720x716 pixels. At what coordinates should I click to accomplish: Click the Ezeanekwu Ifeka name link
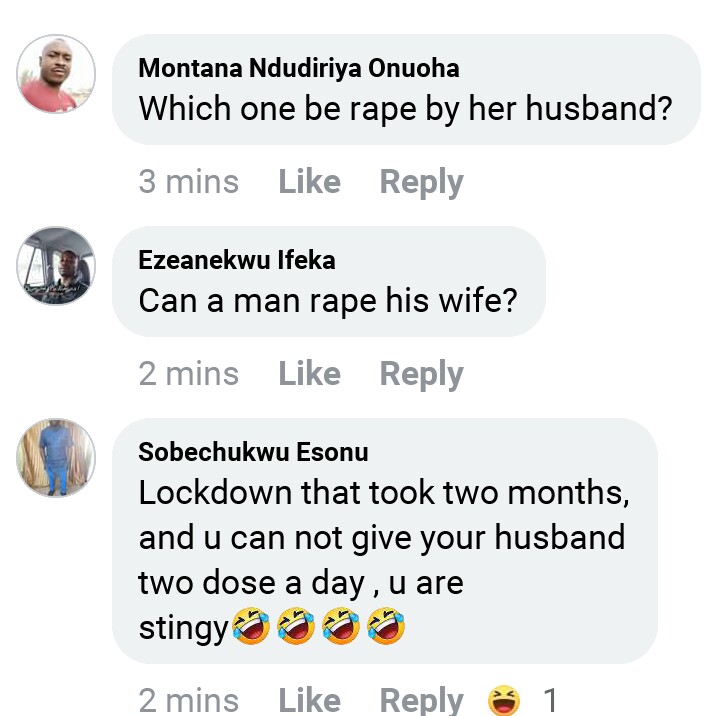pos(237,260)
